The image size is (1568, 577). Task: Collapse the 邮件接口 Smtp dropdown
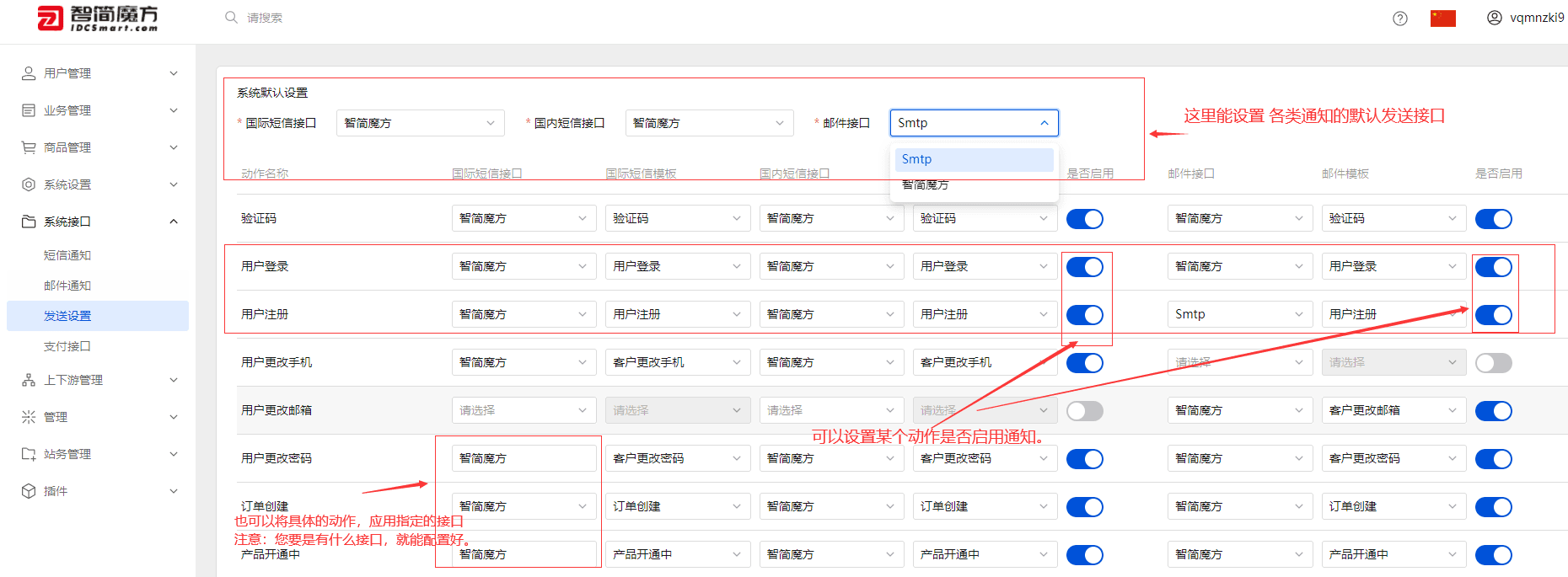coord(974,123)
